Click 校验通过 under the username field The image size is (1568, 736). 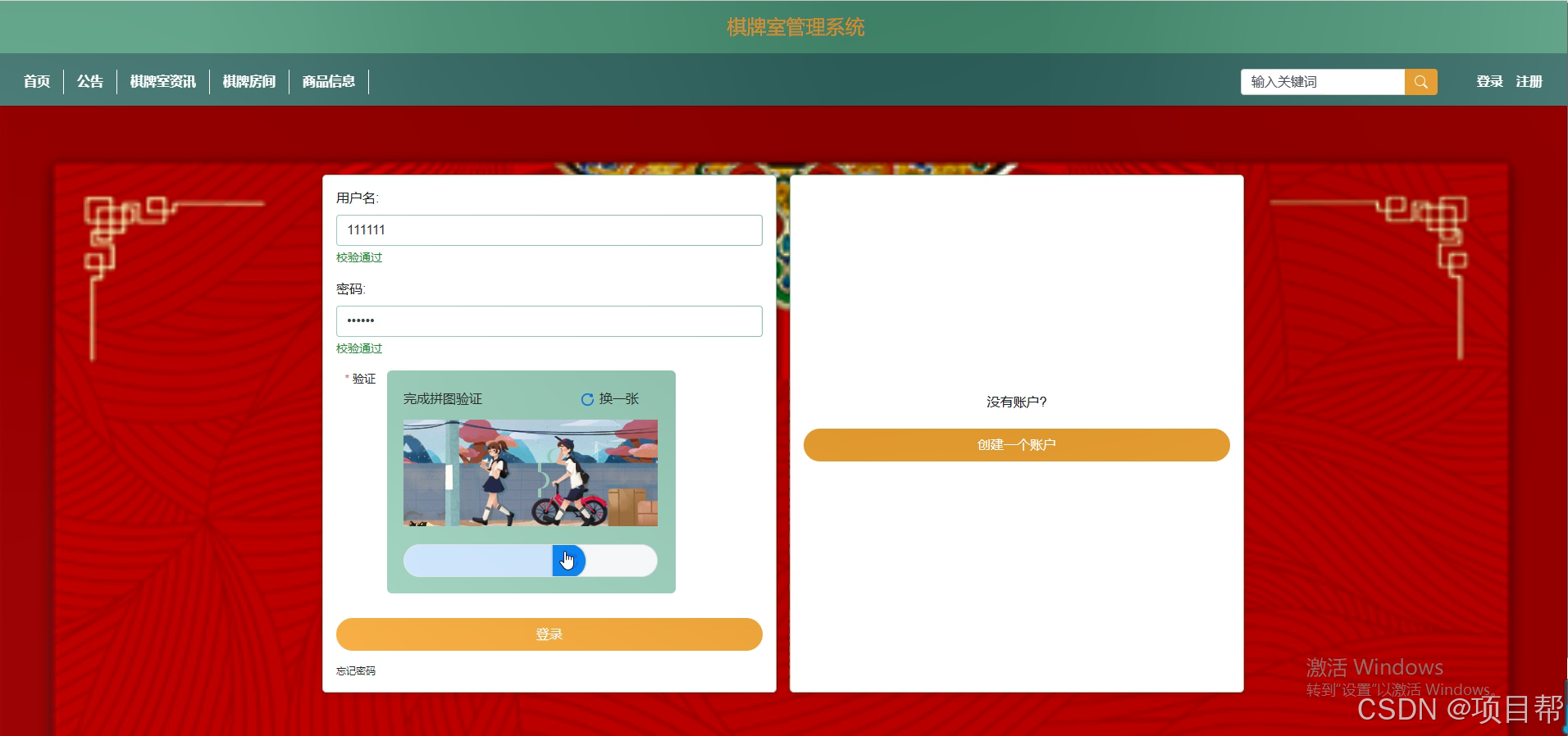(x=359, y=257)
